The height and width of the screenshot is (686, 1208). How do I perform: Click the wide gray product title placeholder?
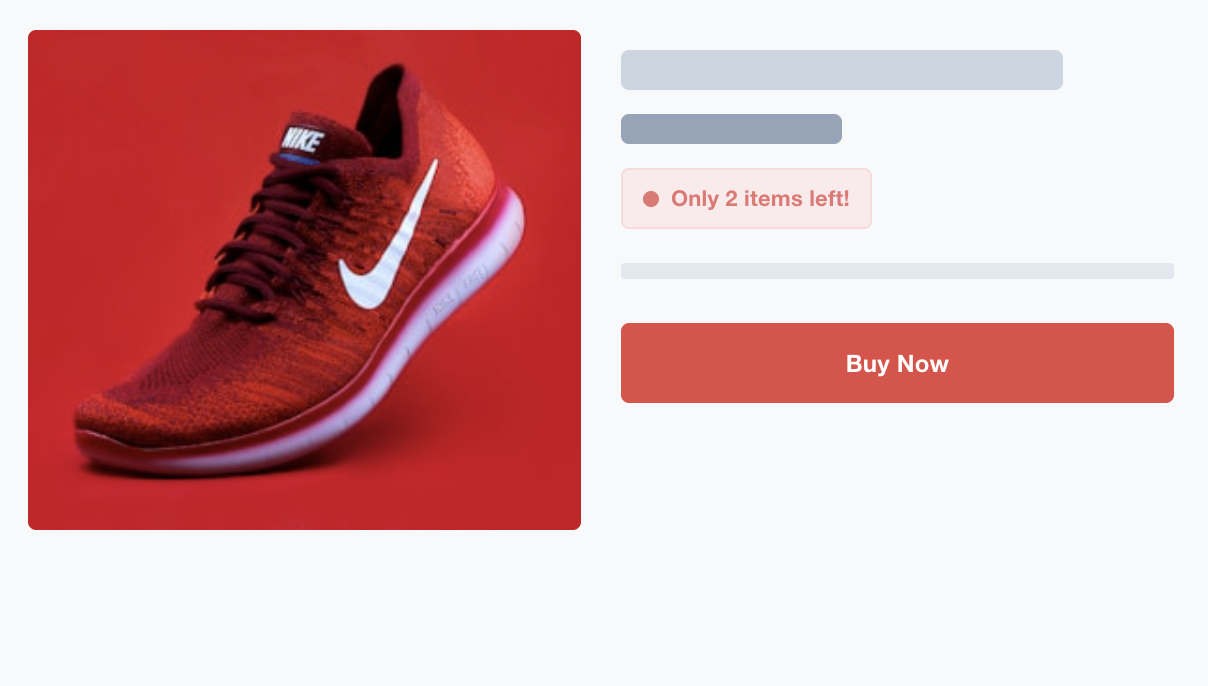(x=842, y=70)
